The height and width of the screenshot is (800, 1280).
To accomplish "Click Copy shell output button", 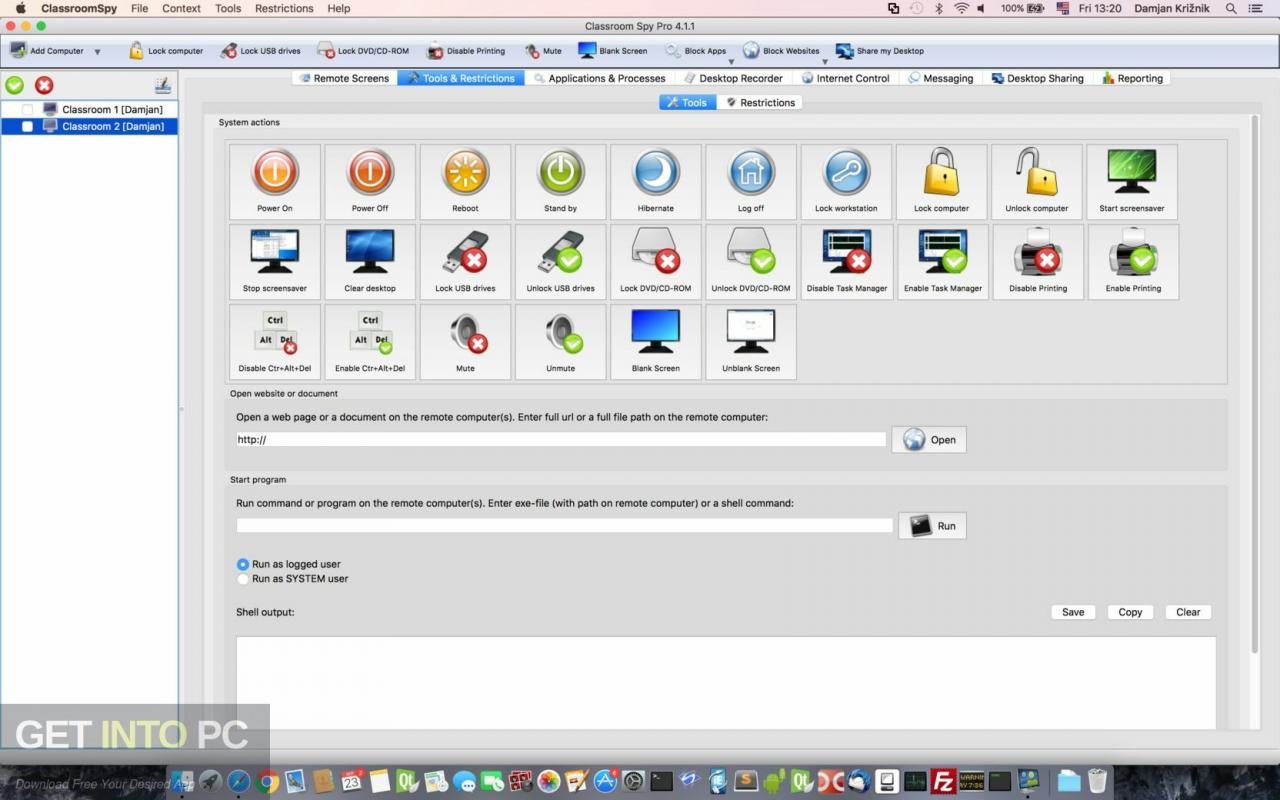I will [1130, 612].
